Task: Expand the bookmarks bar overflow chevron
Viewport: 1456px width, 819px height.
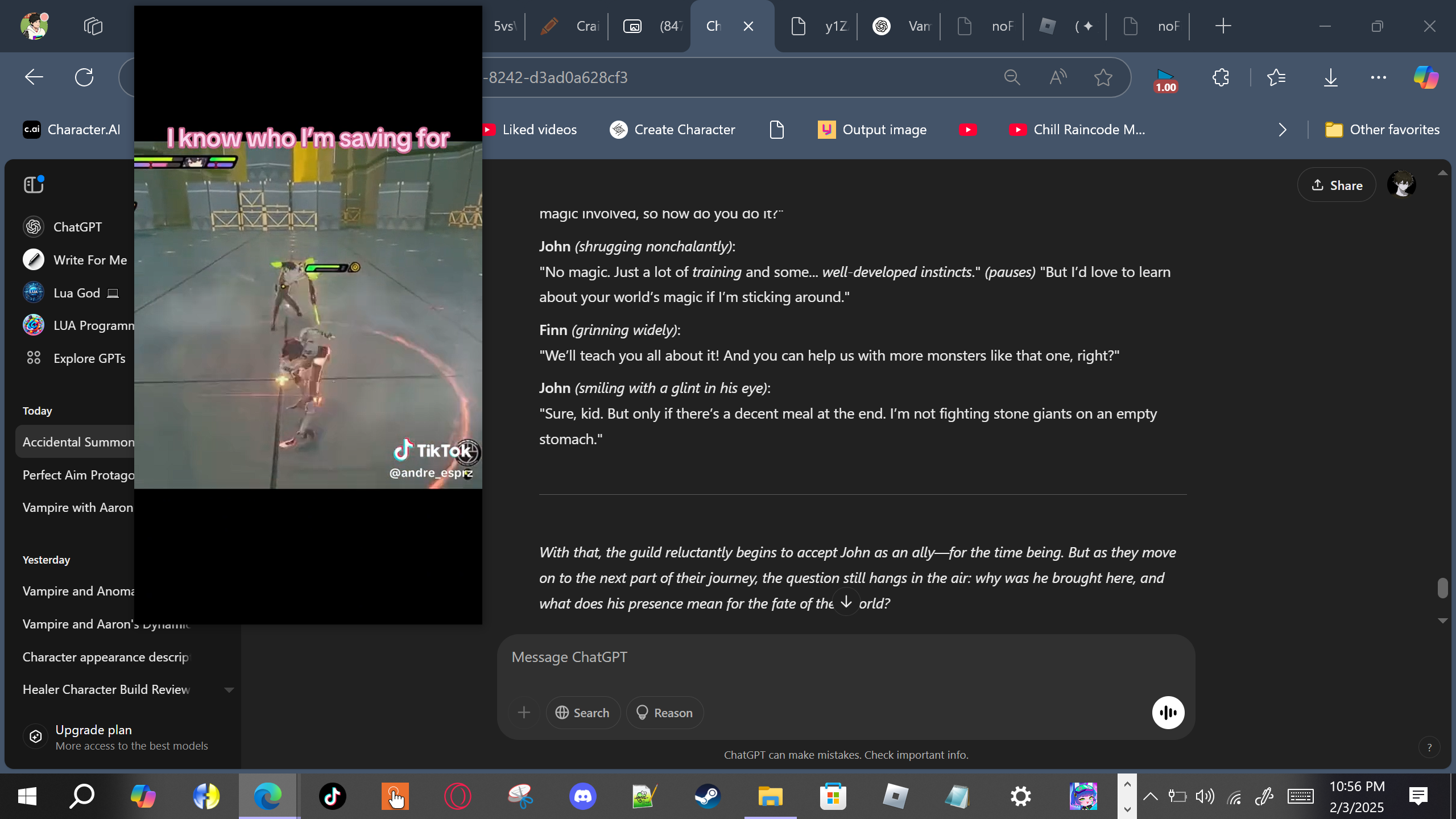Action: (1282, 130)
